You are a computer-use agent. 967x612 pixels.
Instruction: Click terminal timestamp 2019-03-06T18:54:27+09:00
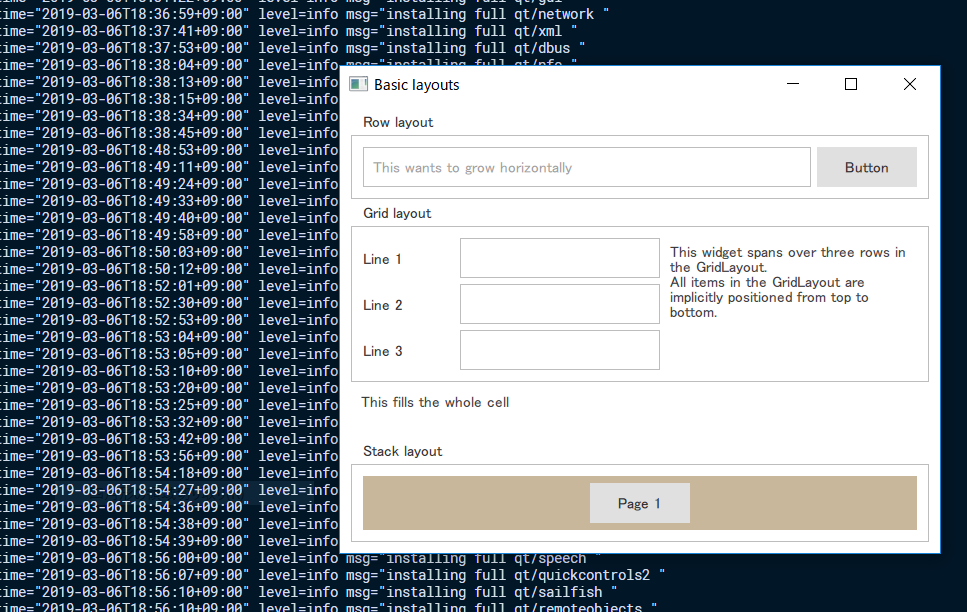142,490
